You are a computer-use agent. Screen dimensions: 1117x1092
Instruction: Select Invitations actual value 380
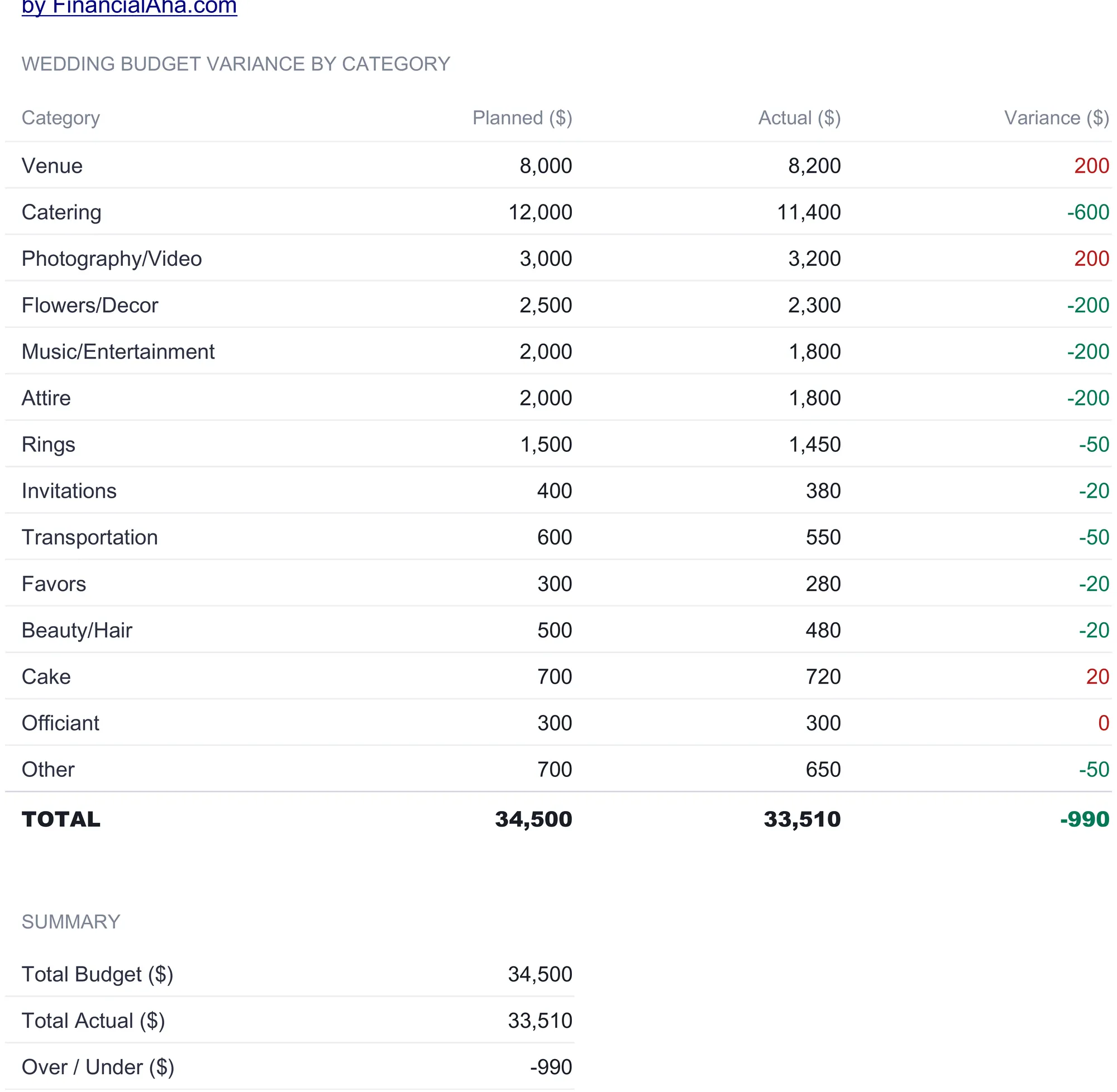click(x=823, y=491)
